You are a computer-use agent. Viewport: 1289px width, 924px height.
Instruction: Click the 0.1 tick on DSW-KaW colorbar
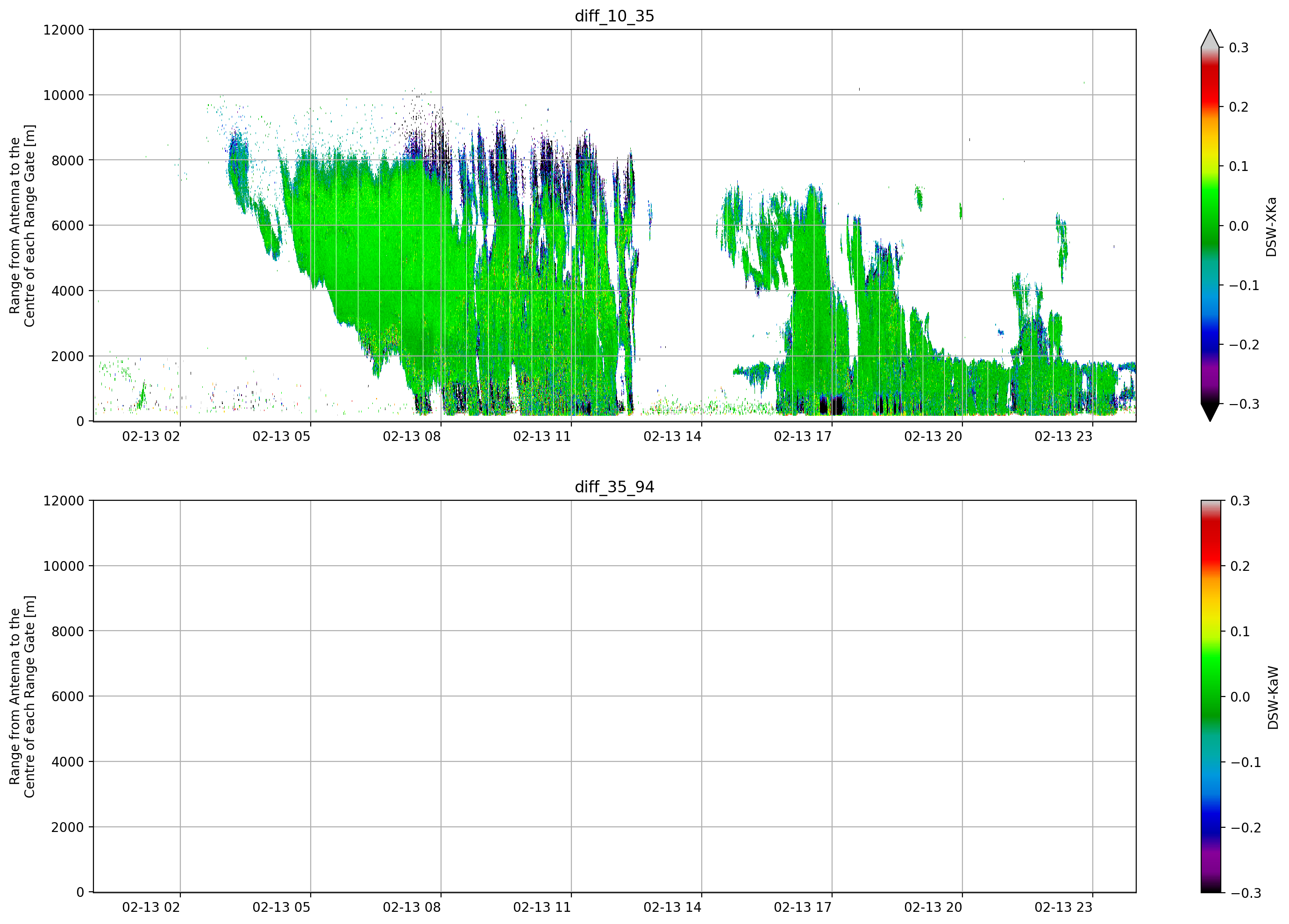coord(1240,632)
